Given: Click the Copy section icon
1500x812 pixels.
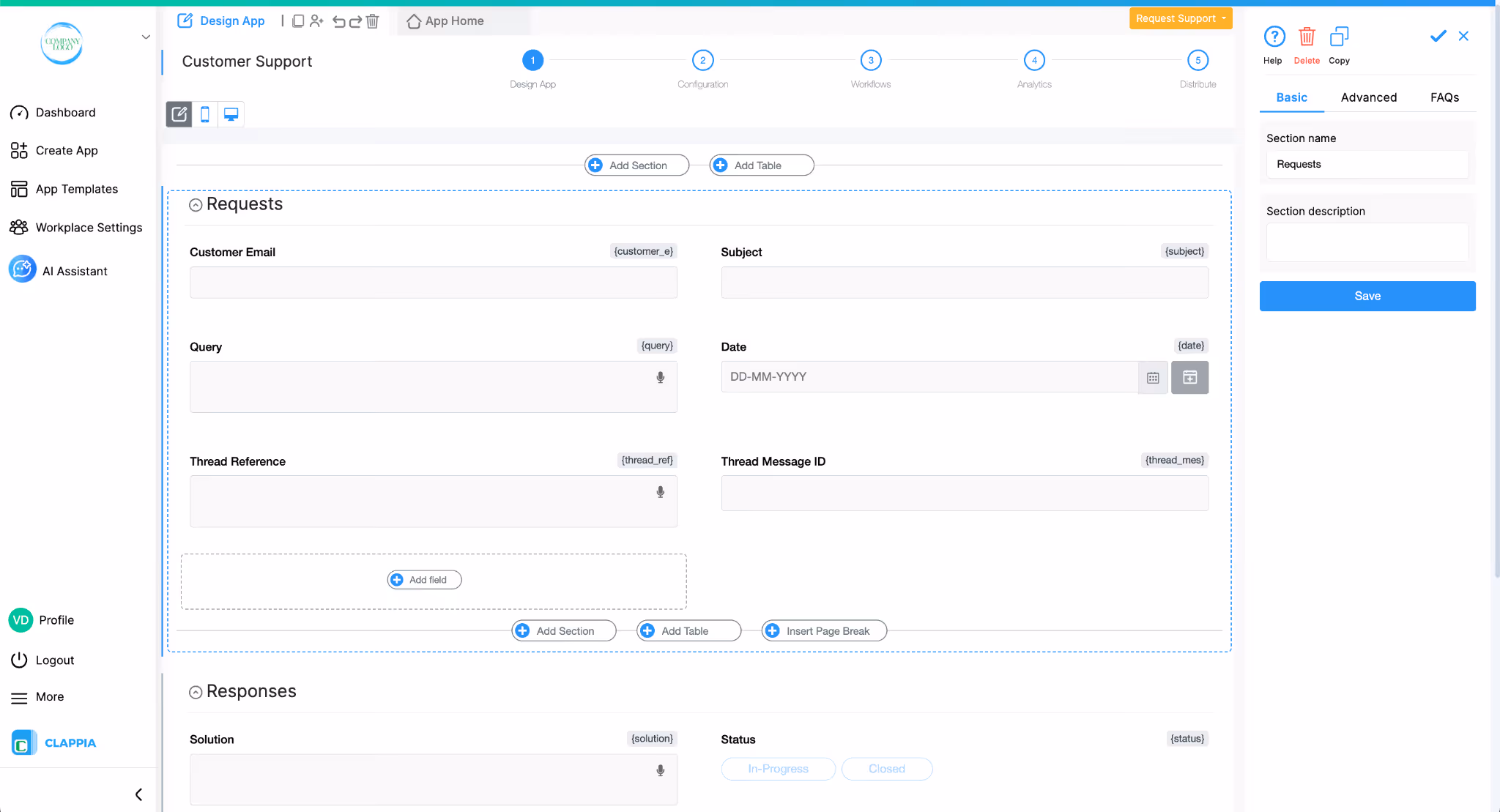Looking at the screenshot, I should tap(1339, 37).
